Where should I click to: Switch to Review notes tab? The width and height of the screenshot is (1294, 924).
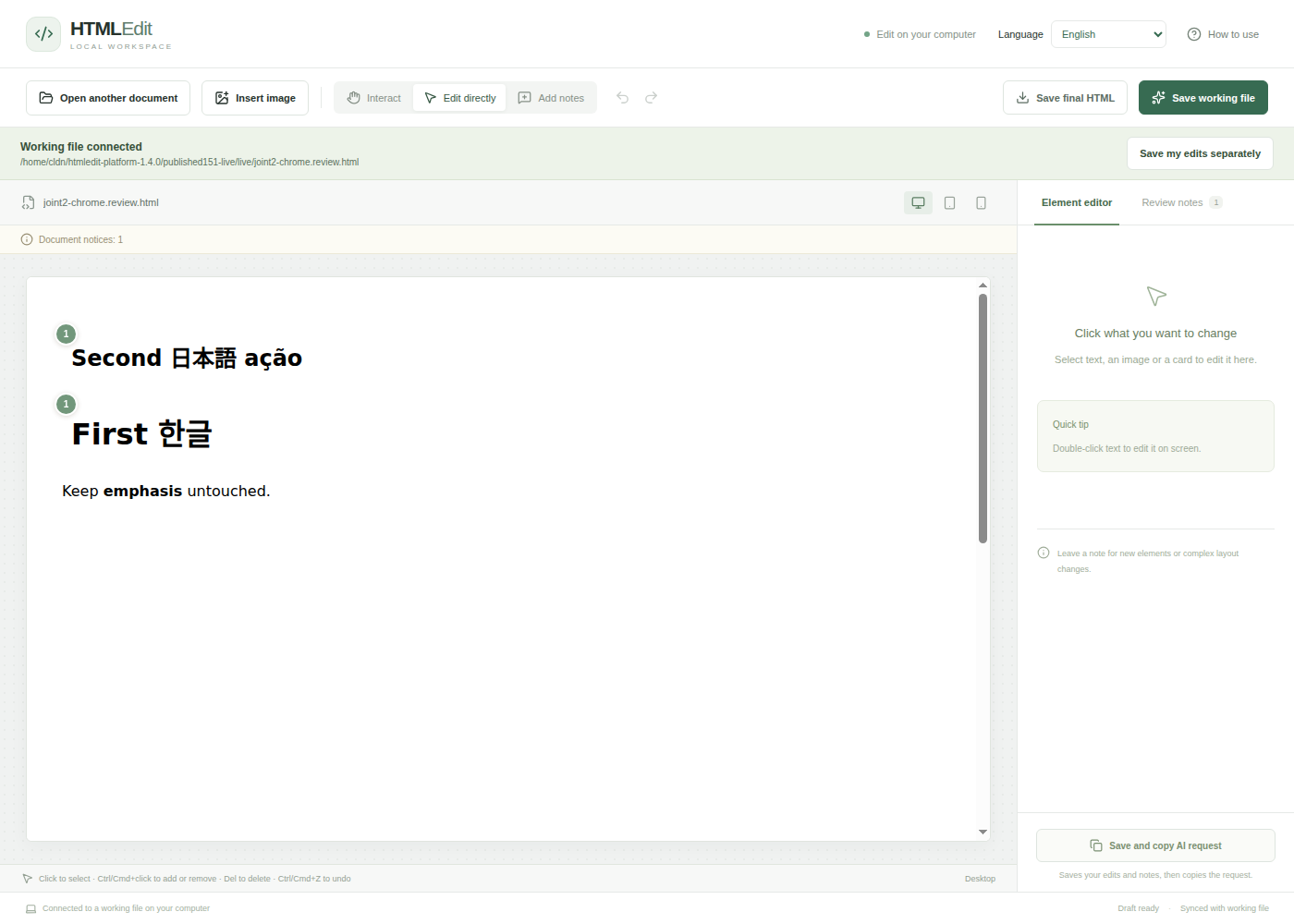pyautogui.click(x=1181, y=202)
